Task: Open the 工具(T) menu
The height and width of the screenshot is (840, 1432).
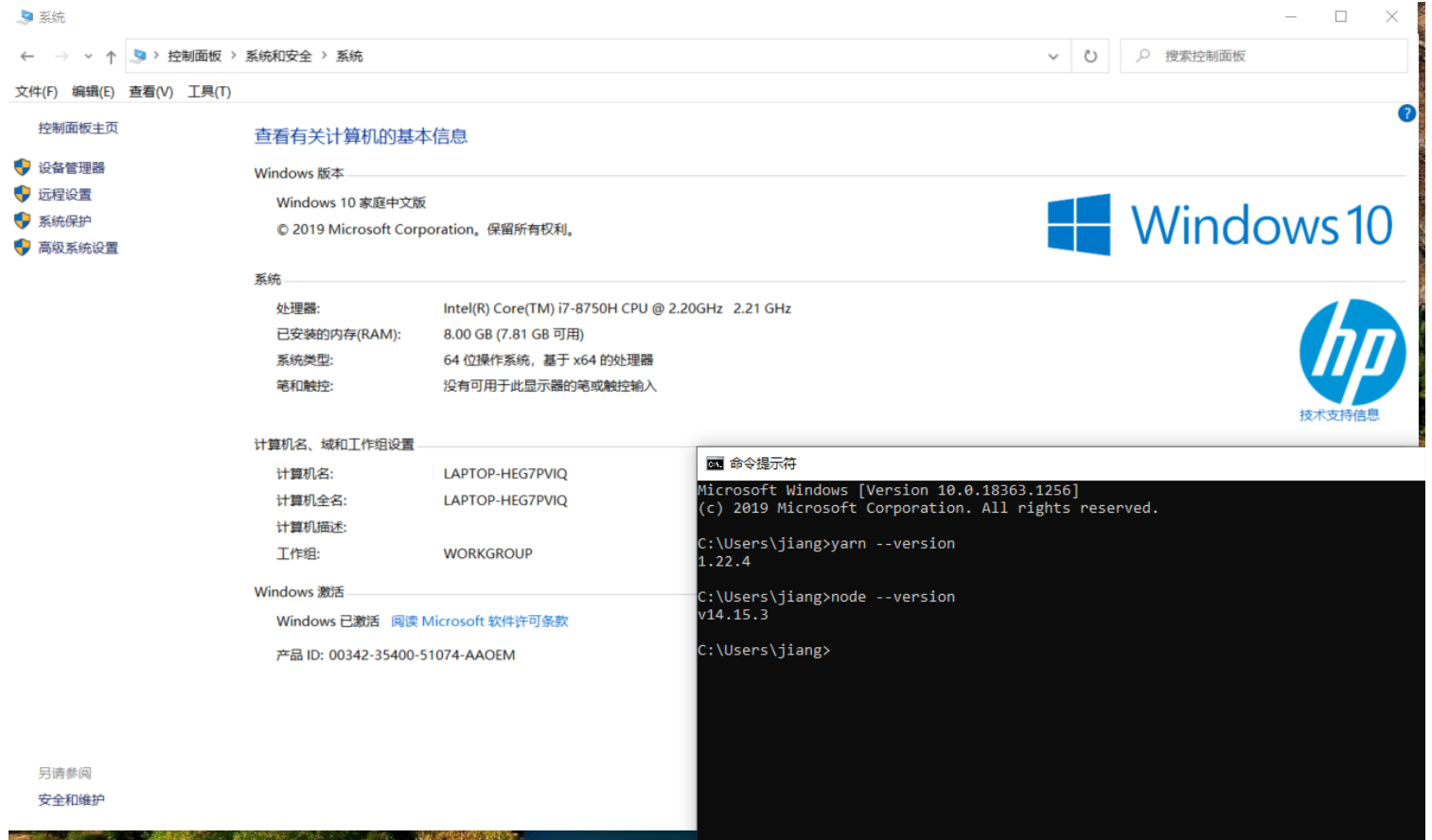Action: (209, 92)
